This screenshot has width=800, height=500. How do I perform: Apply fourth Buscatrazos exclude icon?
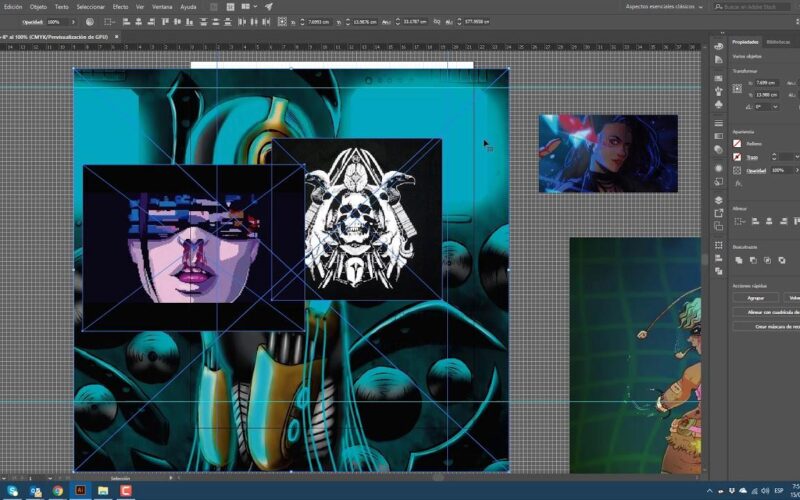click(781, 260)
